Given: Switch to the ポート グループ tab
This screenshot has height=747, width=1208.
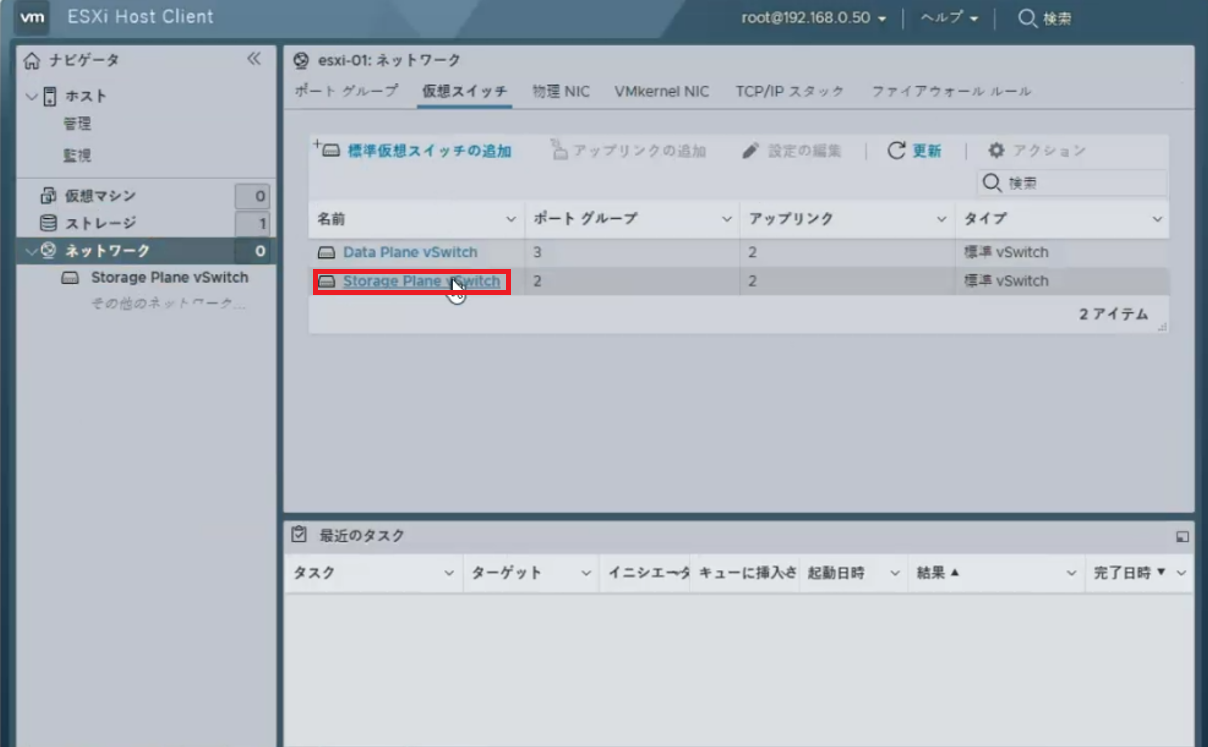Looking at the screenshot, I should (x=346, y=91).
